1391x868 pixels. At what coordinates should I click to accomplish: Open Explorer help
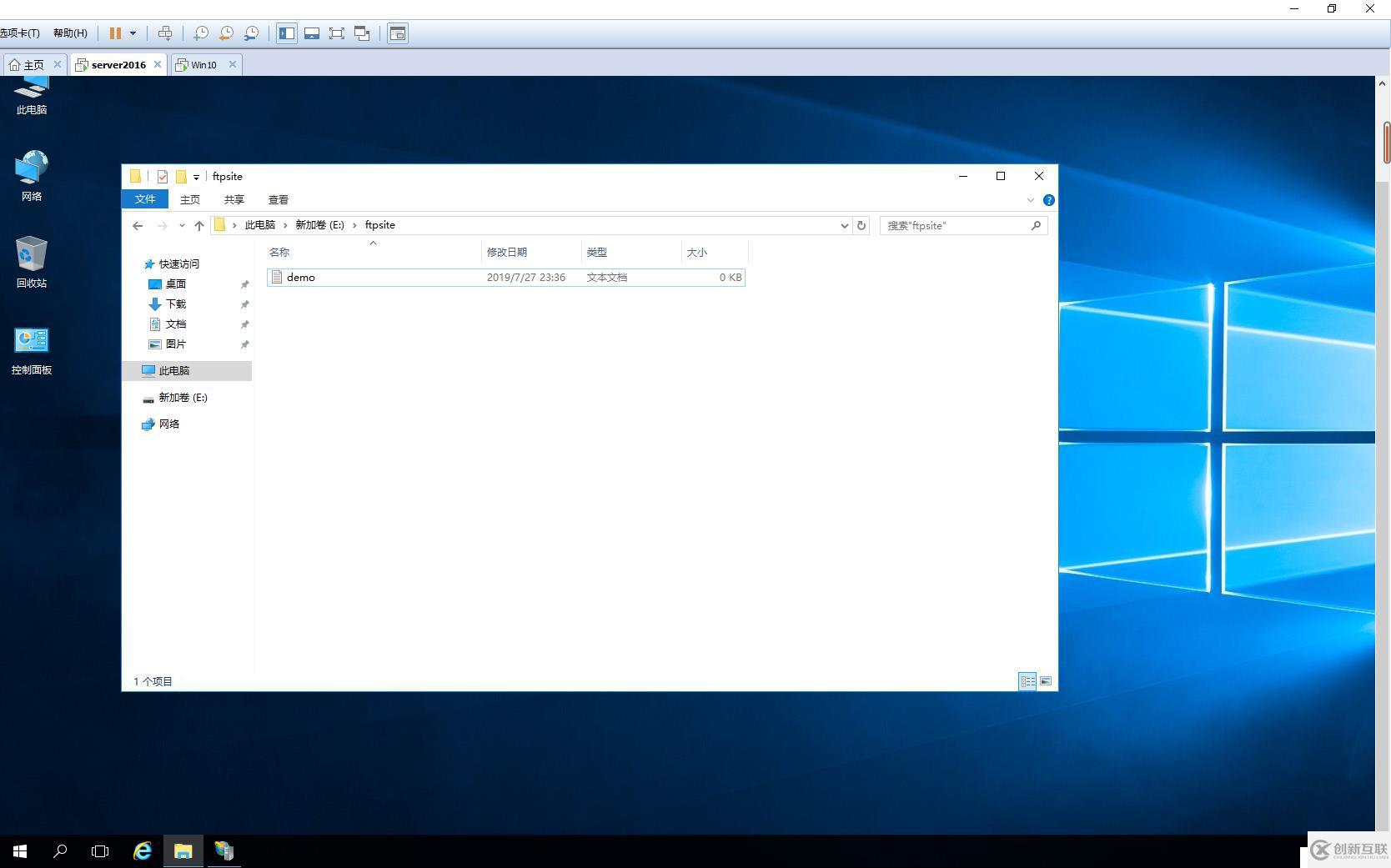pyautogui.click(x=1049, y=200)
